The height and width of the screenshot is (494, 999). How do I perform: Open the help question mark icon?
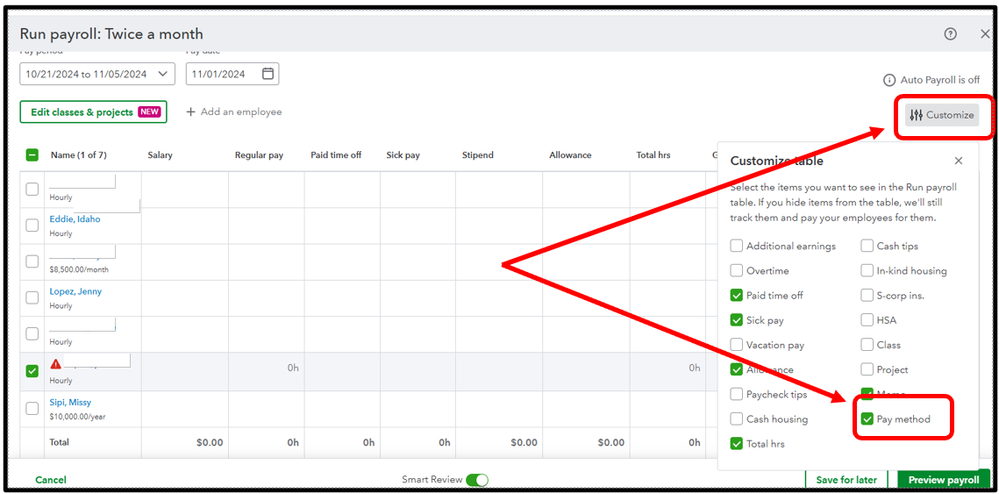(950, 34)
